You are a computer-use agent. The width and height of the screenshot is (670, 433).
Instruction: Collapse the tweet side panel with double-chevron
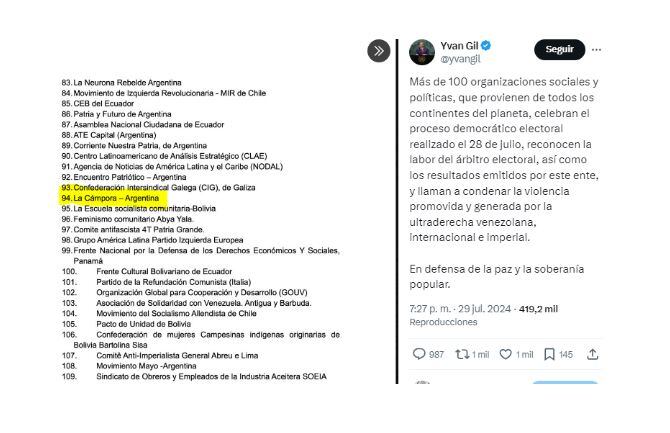point(379,51)
